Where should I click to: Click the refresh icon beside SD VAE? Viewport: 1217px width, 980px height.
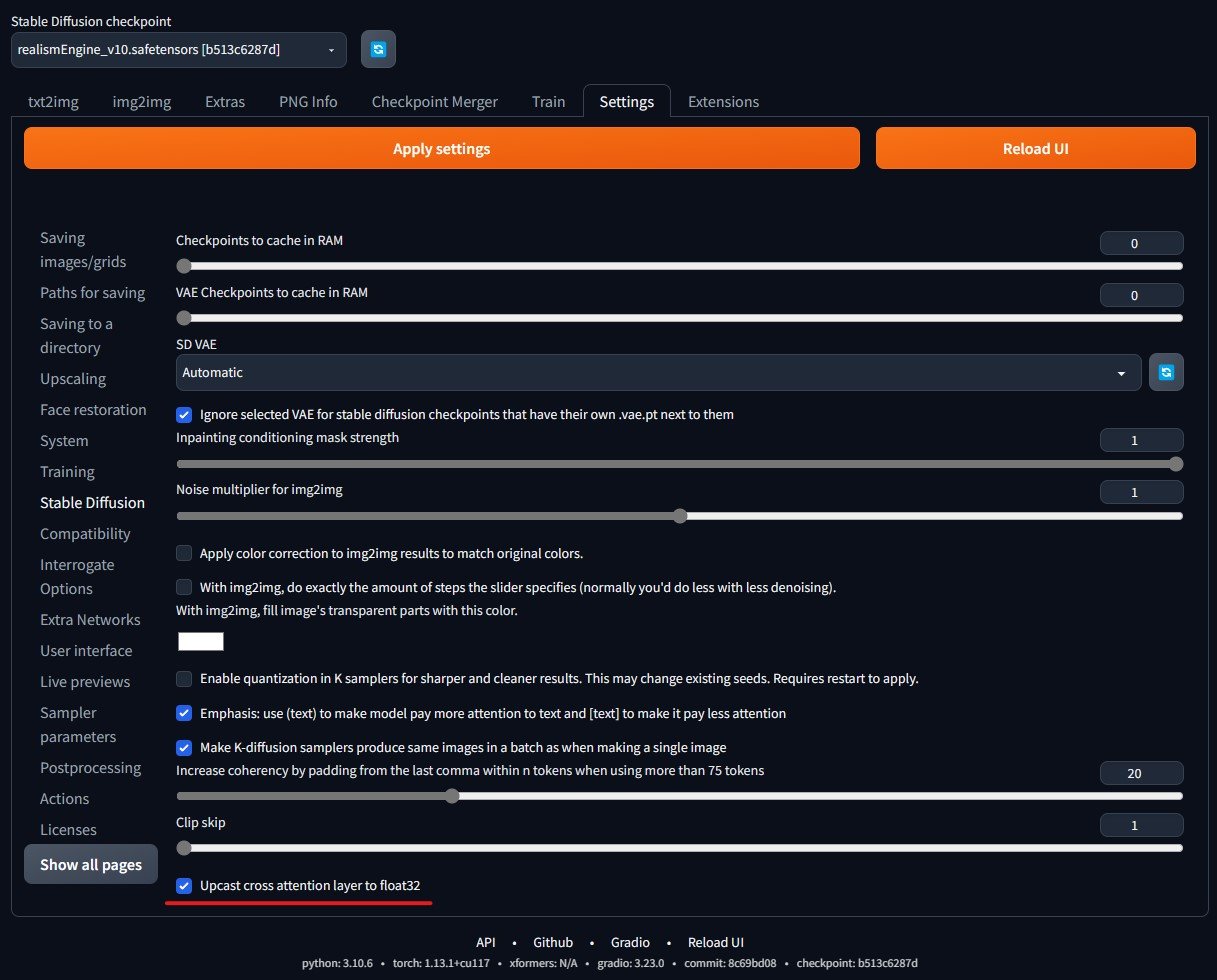coord(1166,372)
